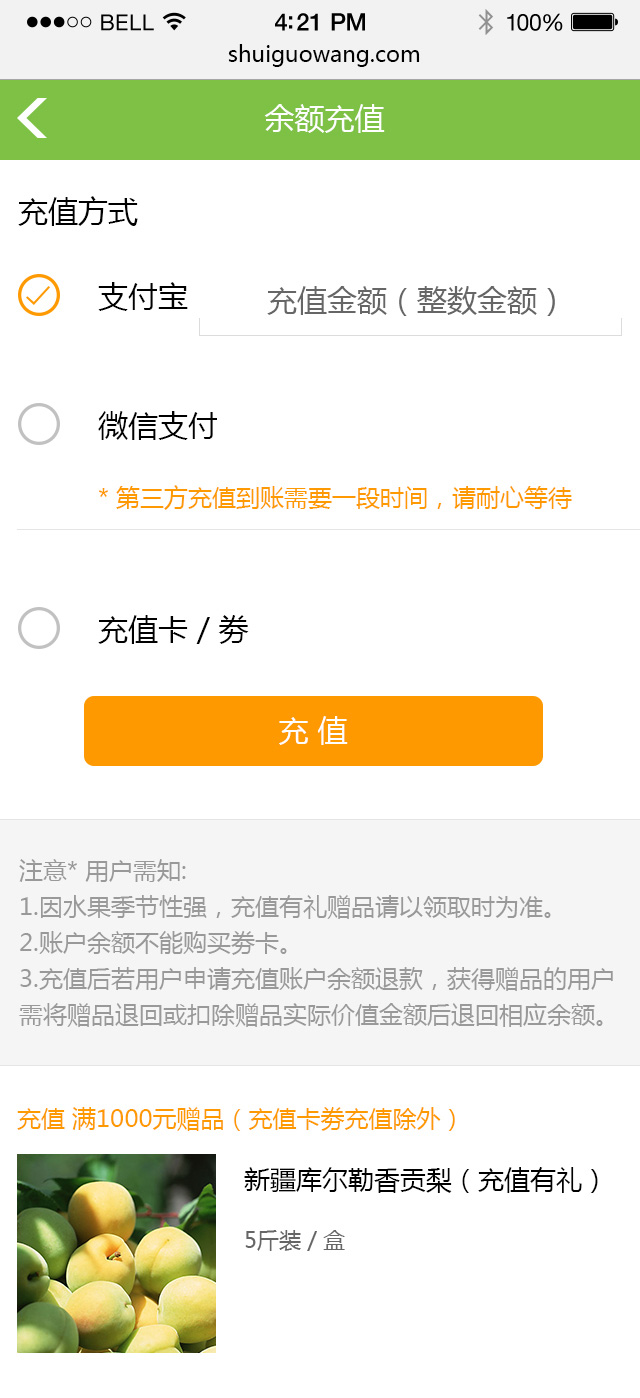Viewport: 640px width, 1398px height.
Task: Select the 支付宝 radio option
Action: click(39, 295)
